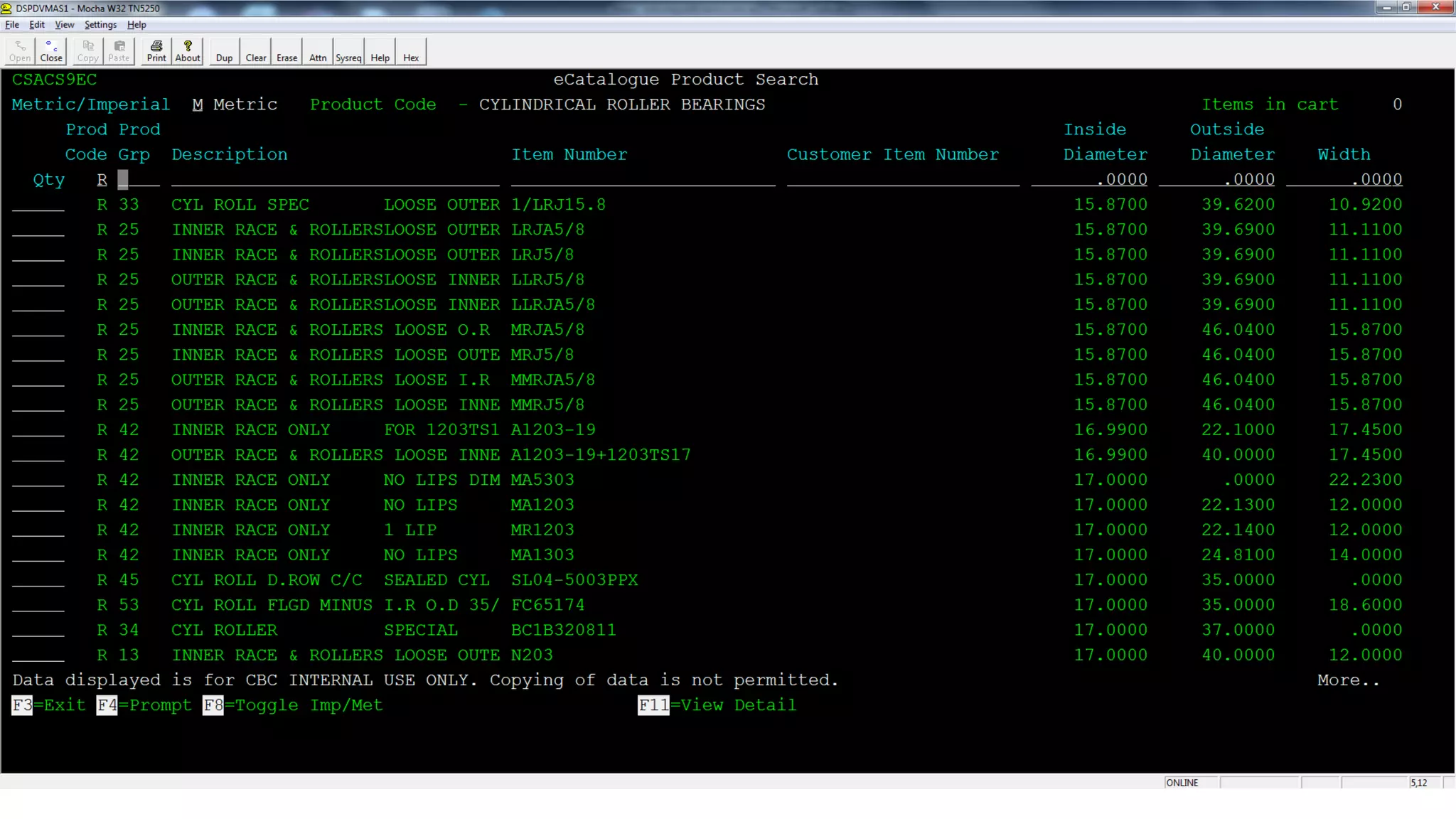The height and width of the screenshot is (819, 1456).
Task: Click the Description filter input field
Action: tap(334, 180)
